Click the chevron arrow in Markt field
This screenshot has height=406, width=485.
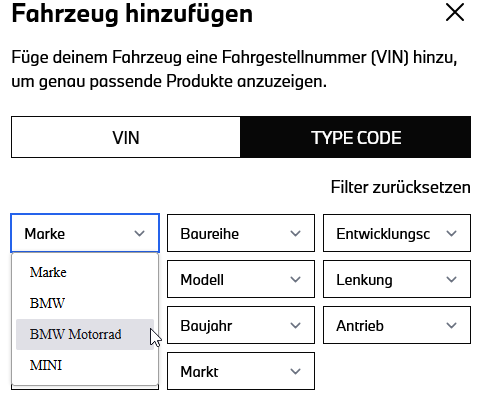[x=295, y=371]
